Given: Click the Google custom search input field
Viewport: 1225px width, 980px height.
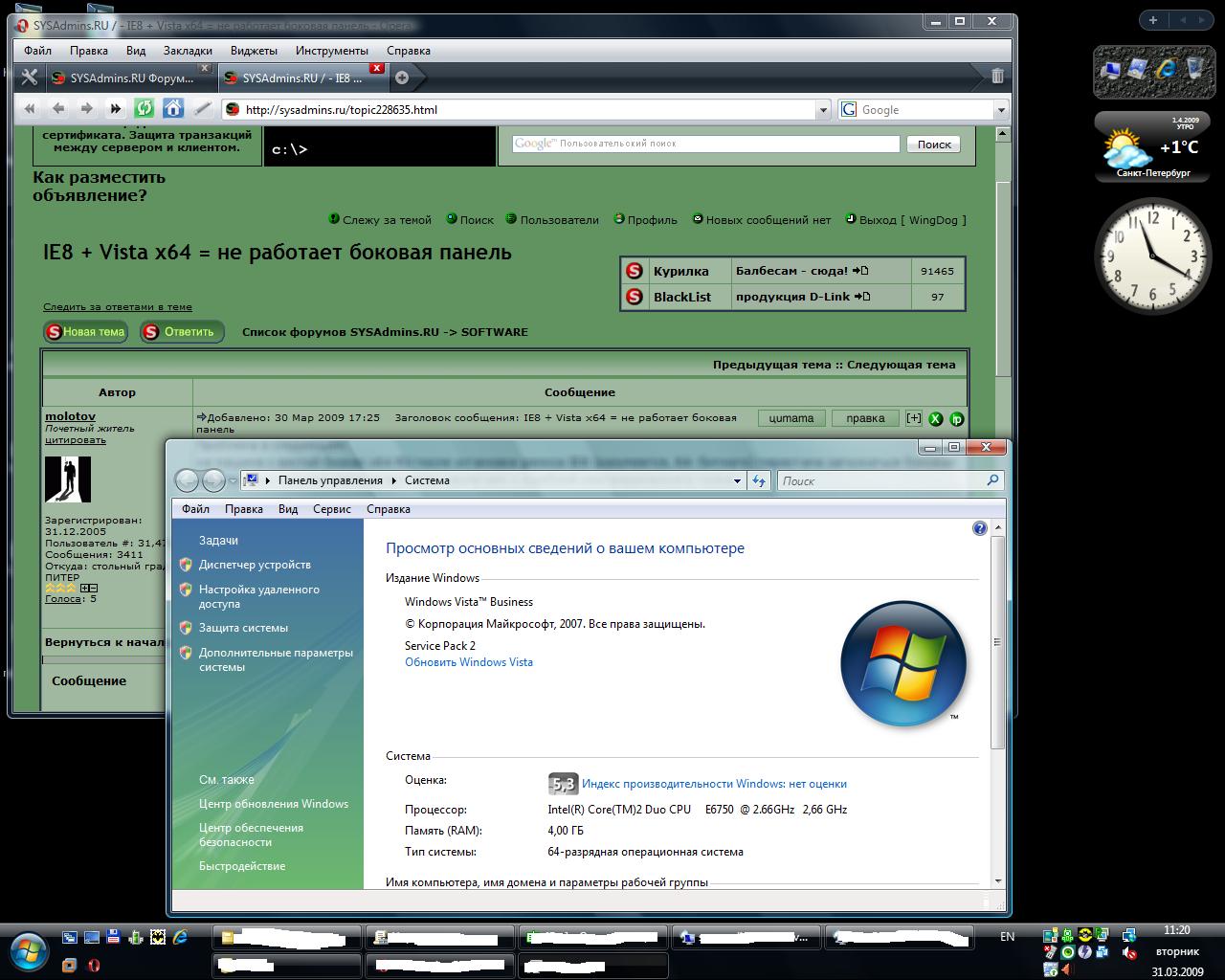Looking at the screenshot, I should pyautogui.click(x=706, y=144).
